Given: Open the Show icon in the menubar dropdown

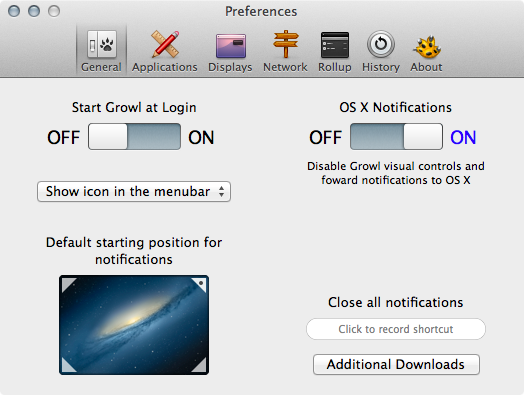Looking at the screenshot, I should coord(134,191).
